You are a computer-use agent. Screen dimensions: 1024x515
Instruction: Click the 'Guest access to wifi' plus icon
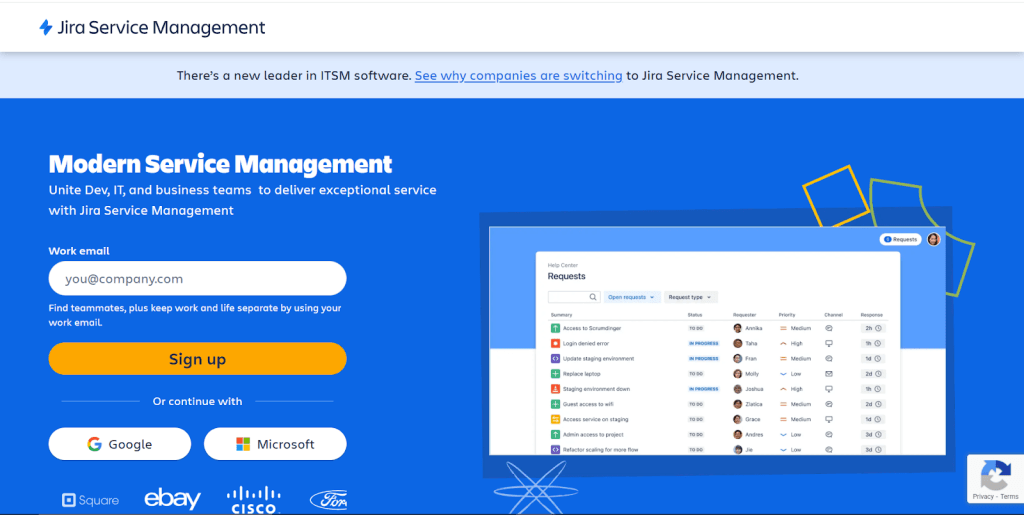click(x=556, y=404)
